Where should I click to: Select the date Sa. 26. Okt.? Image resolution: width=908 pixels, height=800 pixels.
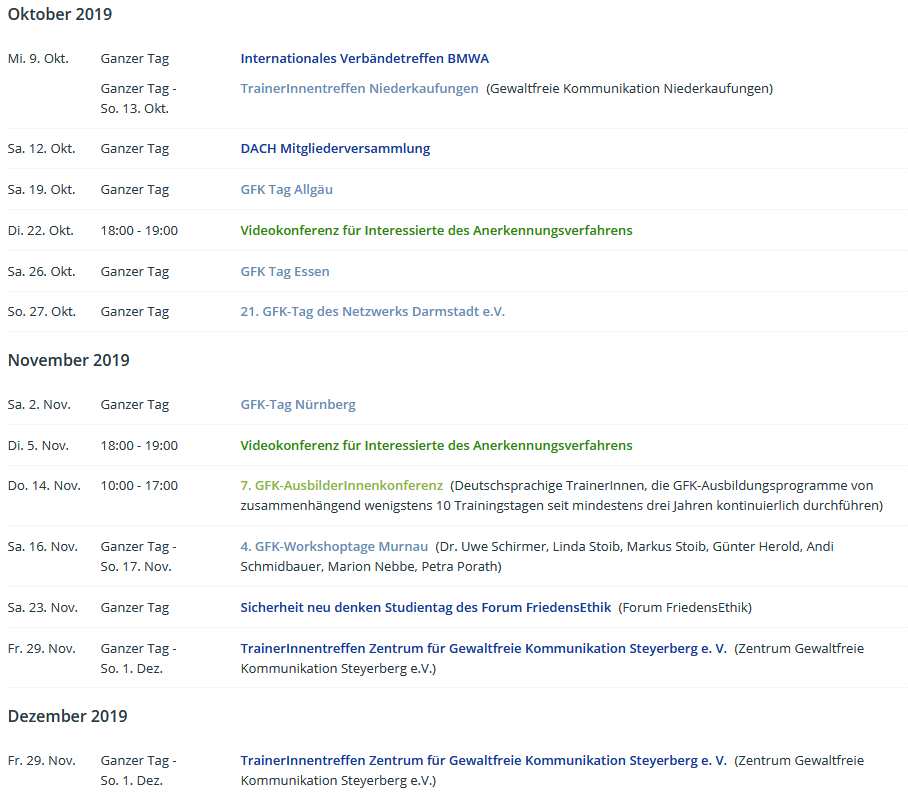42,272
